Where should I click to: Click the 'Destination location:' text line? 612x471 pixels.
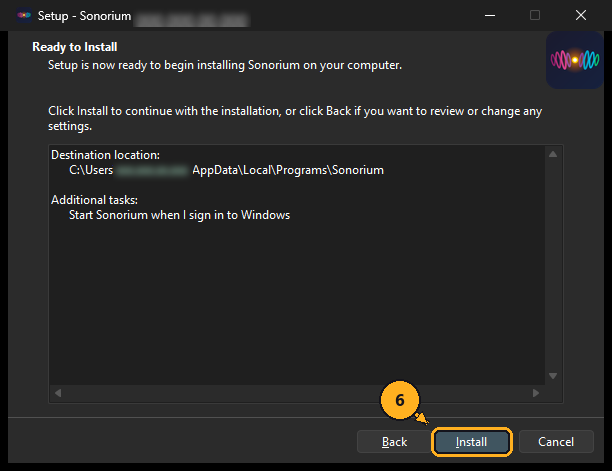click(x=105, y=155)
